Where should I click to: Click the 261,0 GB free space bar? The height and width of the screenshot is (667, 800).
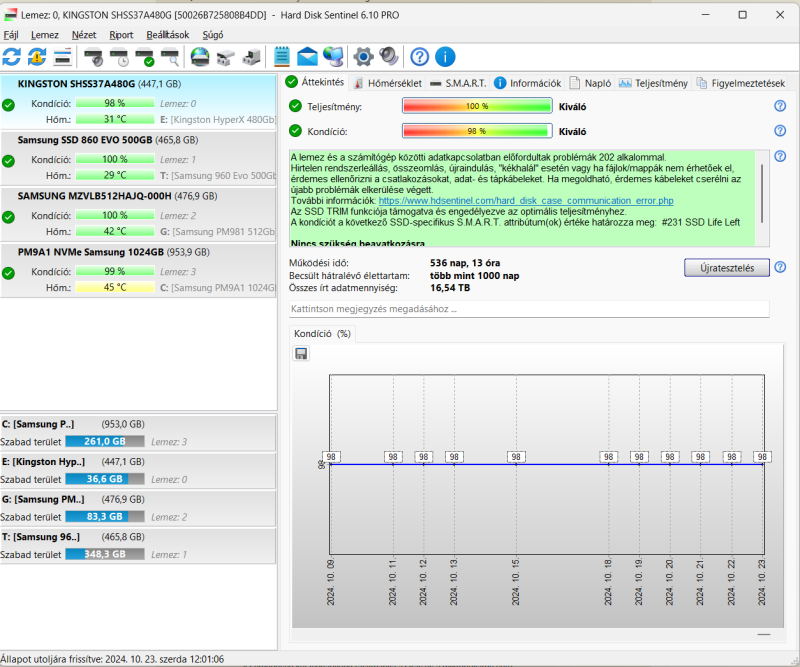pos(105,441)
